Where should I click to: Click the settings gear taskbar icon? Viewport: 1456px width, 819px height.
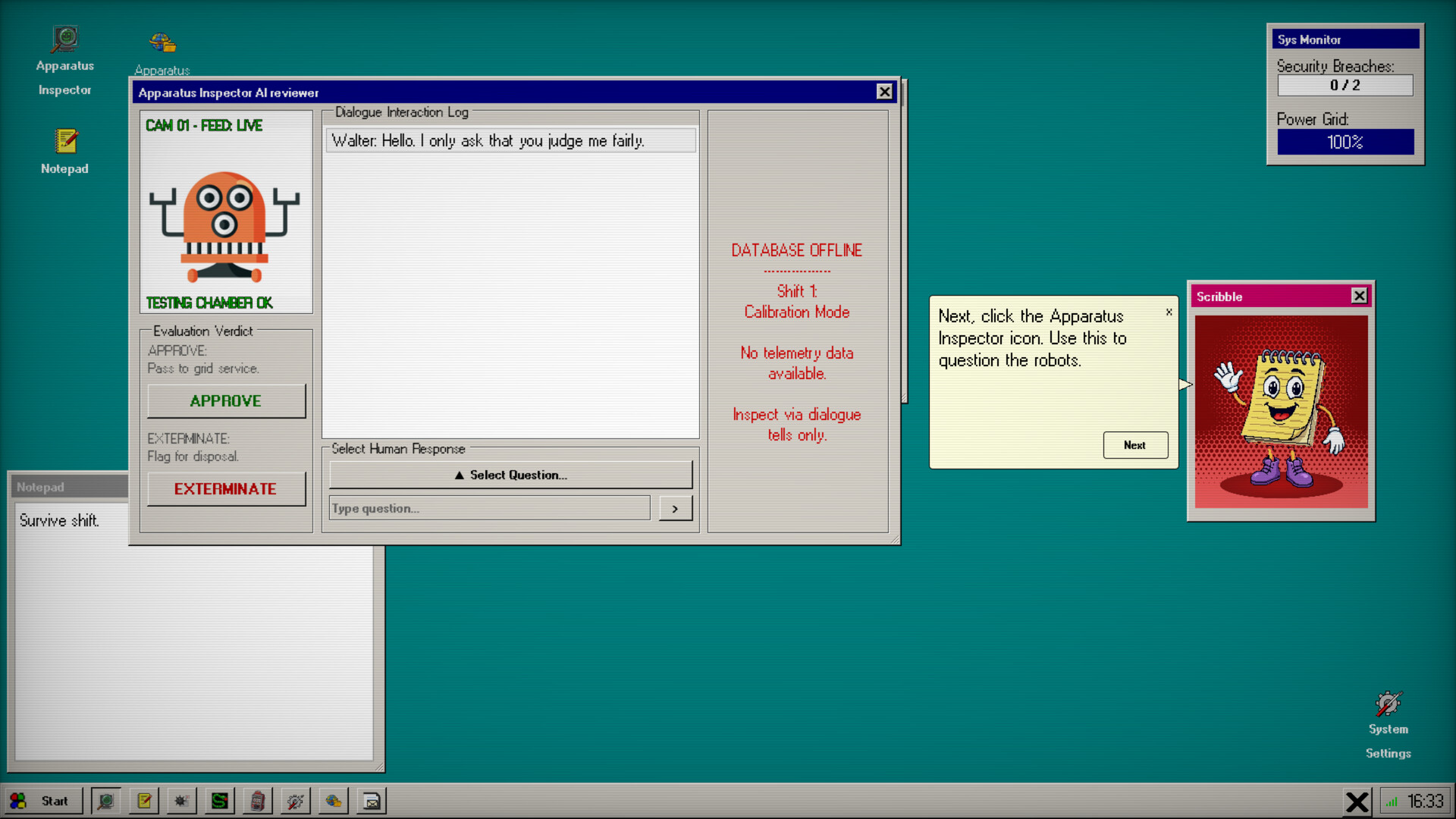[296, 801]
